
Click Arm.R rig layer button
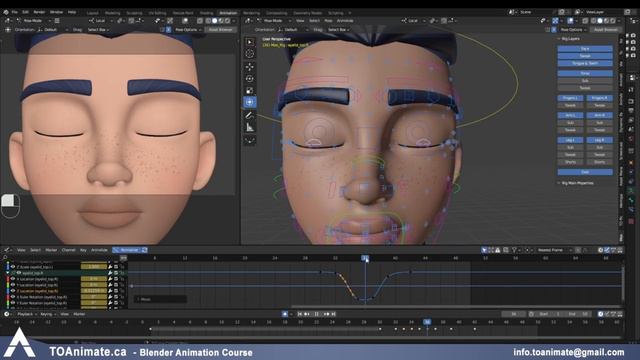(x=600, y=116)
